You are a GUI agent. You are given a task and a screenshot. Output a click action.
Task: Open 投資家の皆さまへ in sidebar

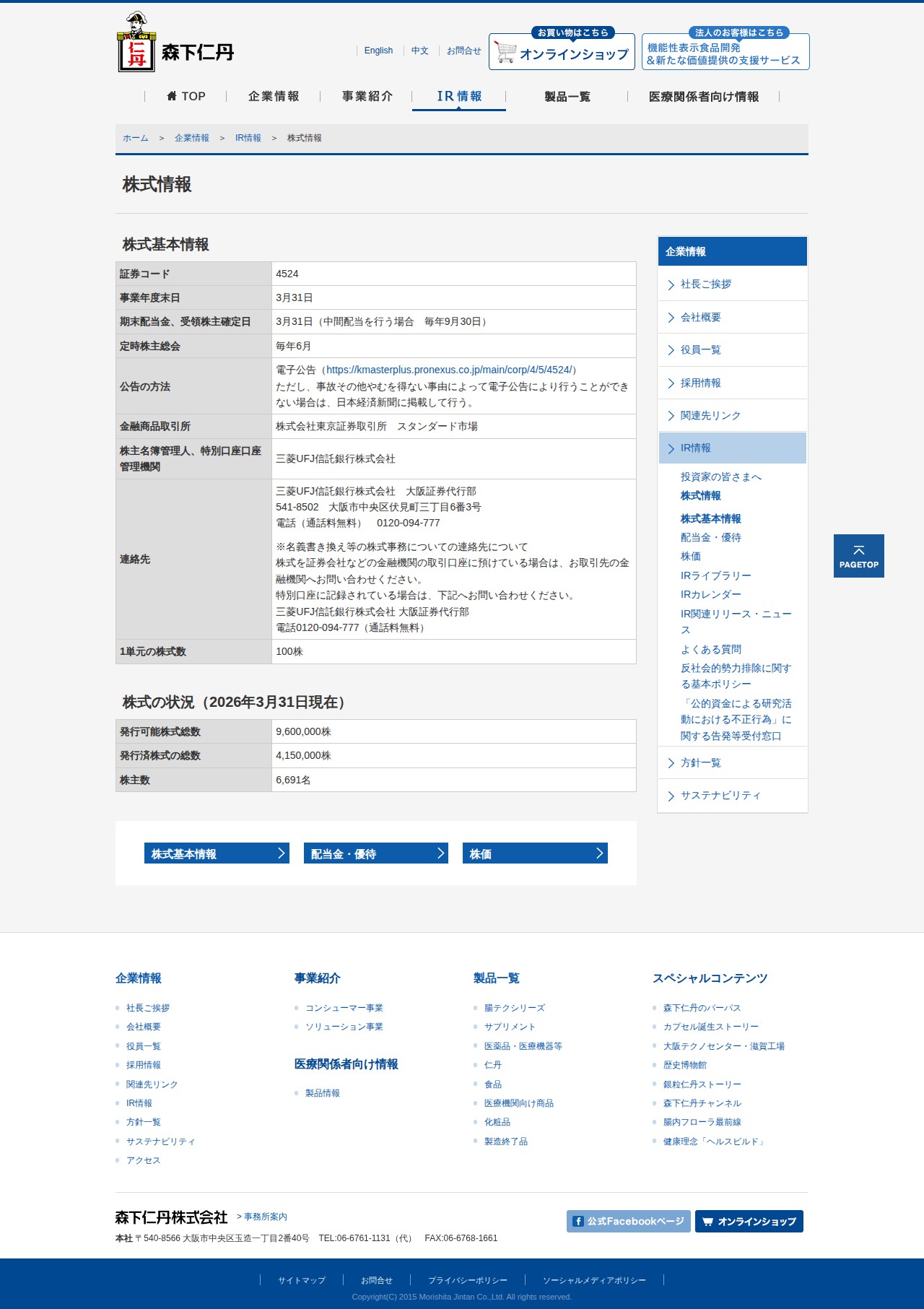point(721,477)
